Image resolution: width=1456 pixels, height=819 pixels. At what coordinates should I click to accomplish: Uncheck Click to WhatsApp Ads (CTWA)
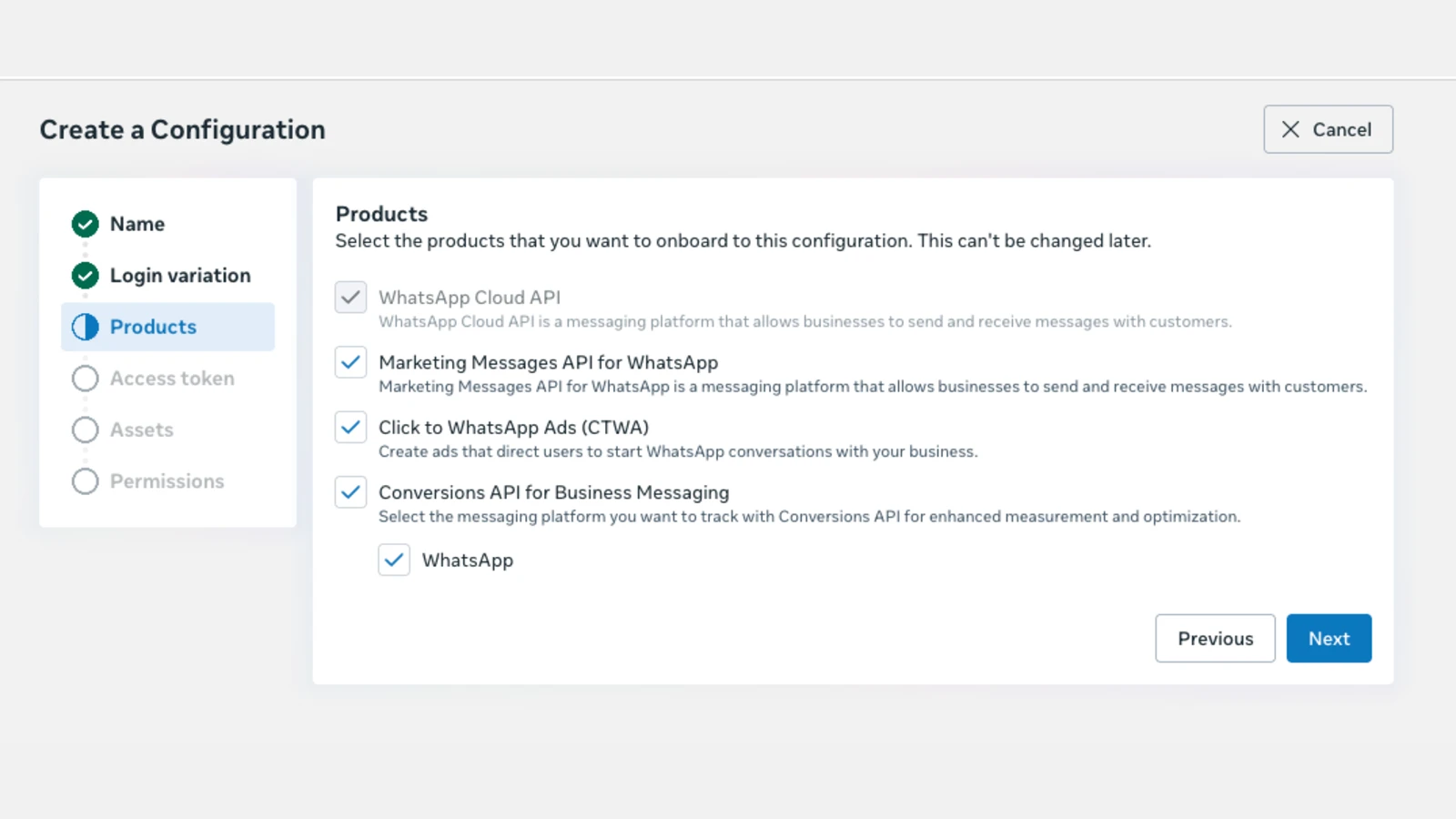point(350,427)
